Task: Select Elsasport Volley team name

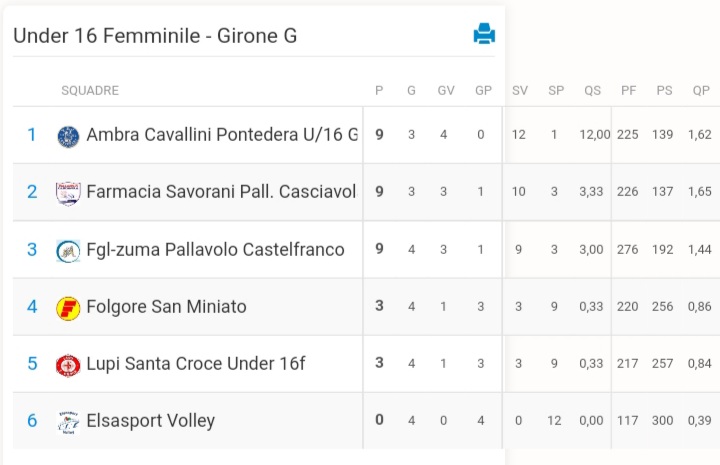Action: [151, 421]
